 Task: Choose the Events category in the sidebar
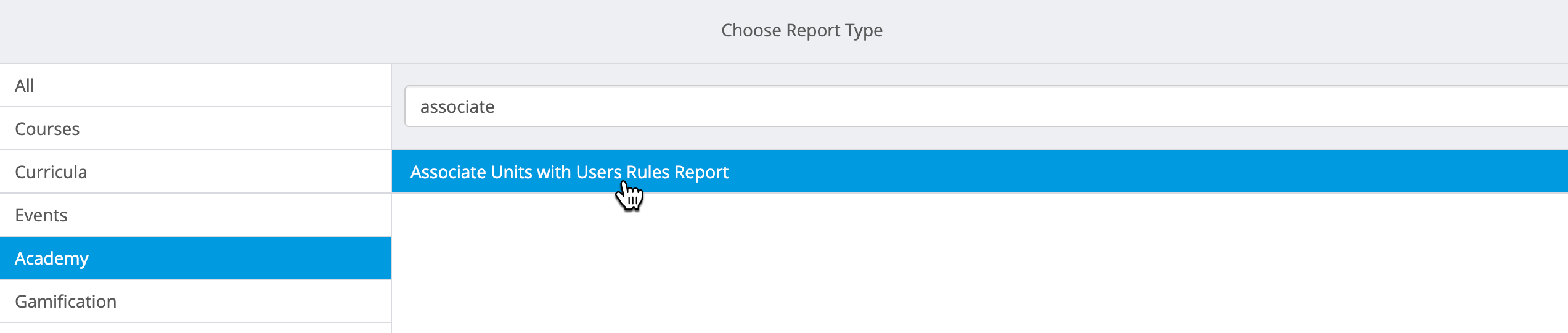pos(195,215)
